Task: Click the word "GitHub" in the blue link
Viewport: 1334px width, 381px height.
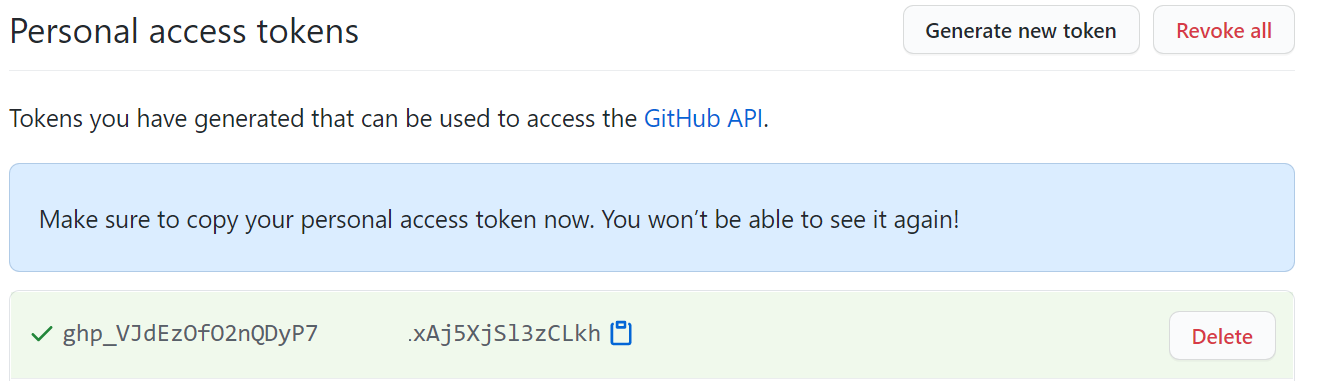Action: pyautogui.click(x=682, y=119)
